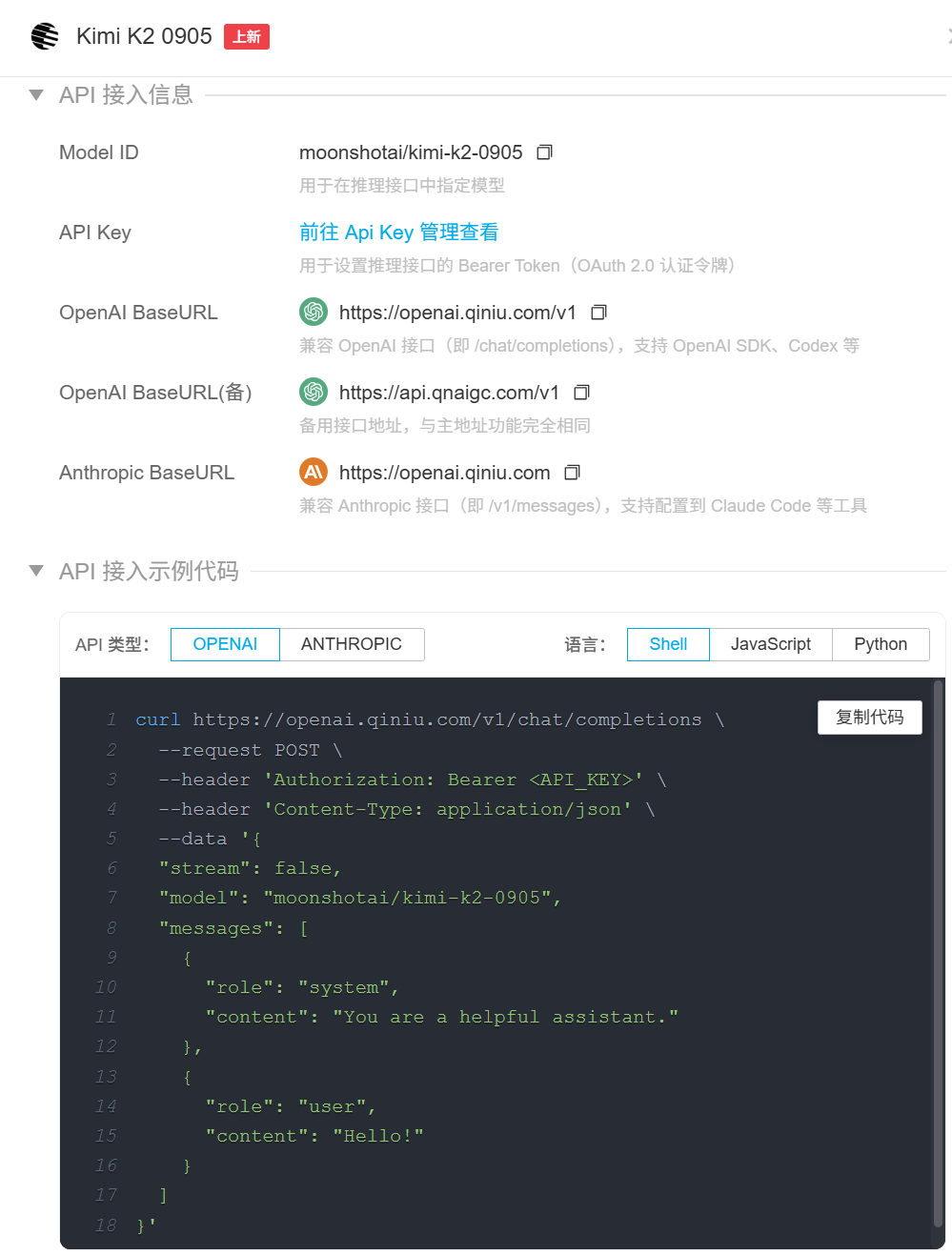Screen dimensions: 952x1255
Task: Copy the Model ID moonshotai/kimi-k2-0905
Action: (x=544, y=152)
